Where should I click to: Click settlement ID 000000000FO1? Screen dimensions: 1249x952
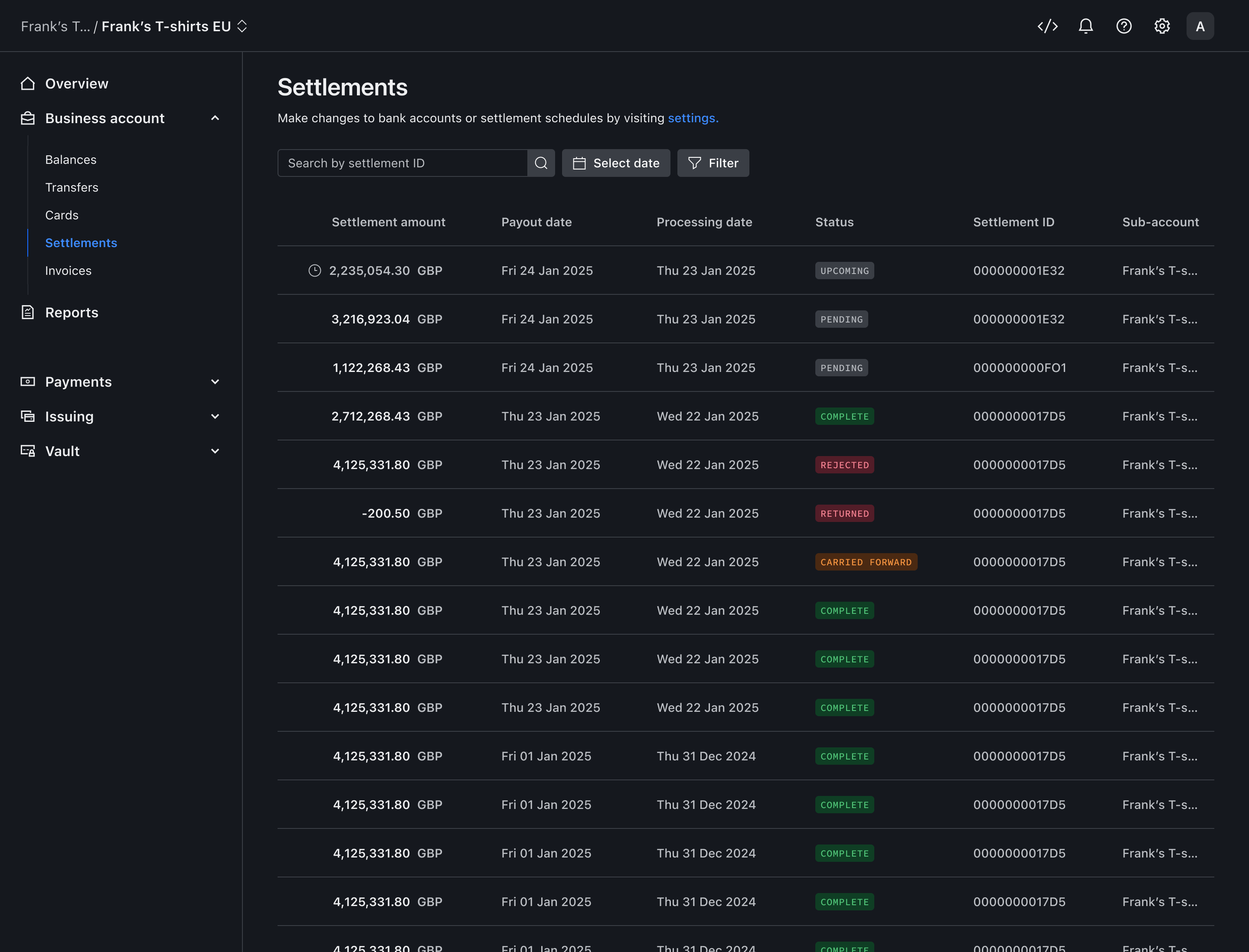pyautogui.click(x=1020, y=368)
